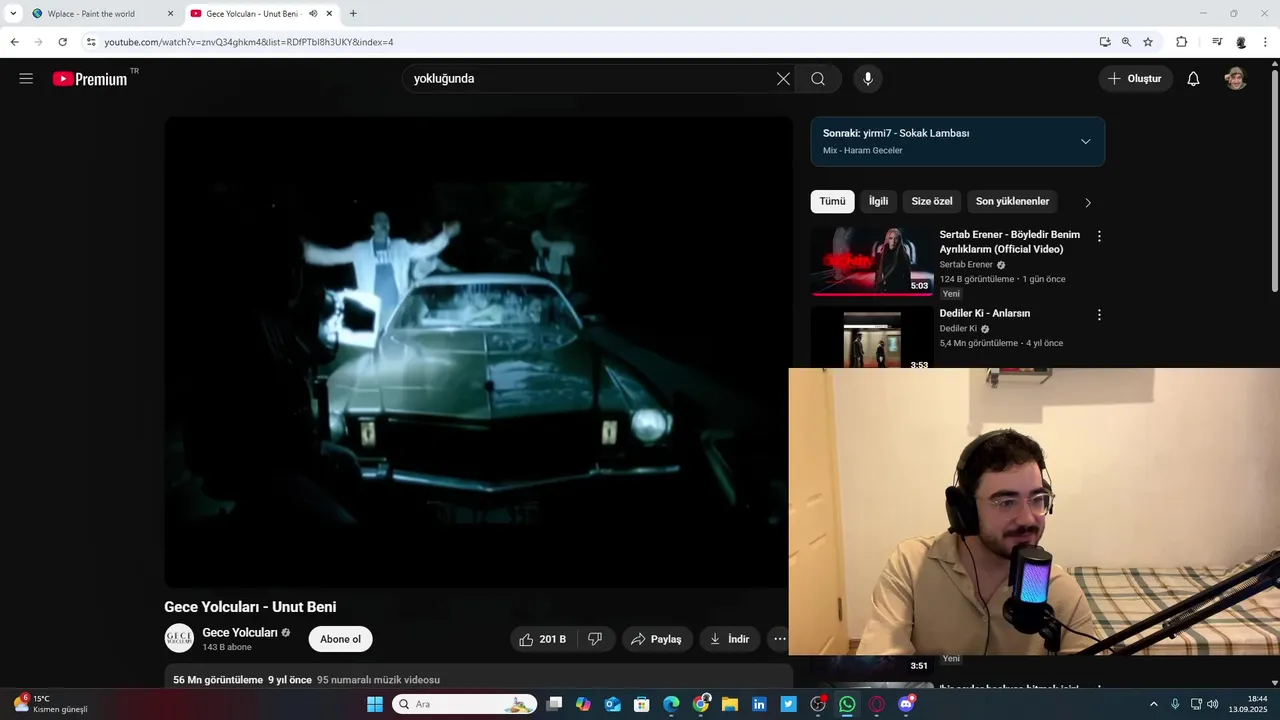Subscribe with the Abone ol button

coord(340,639)
